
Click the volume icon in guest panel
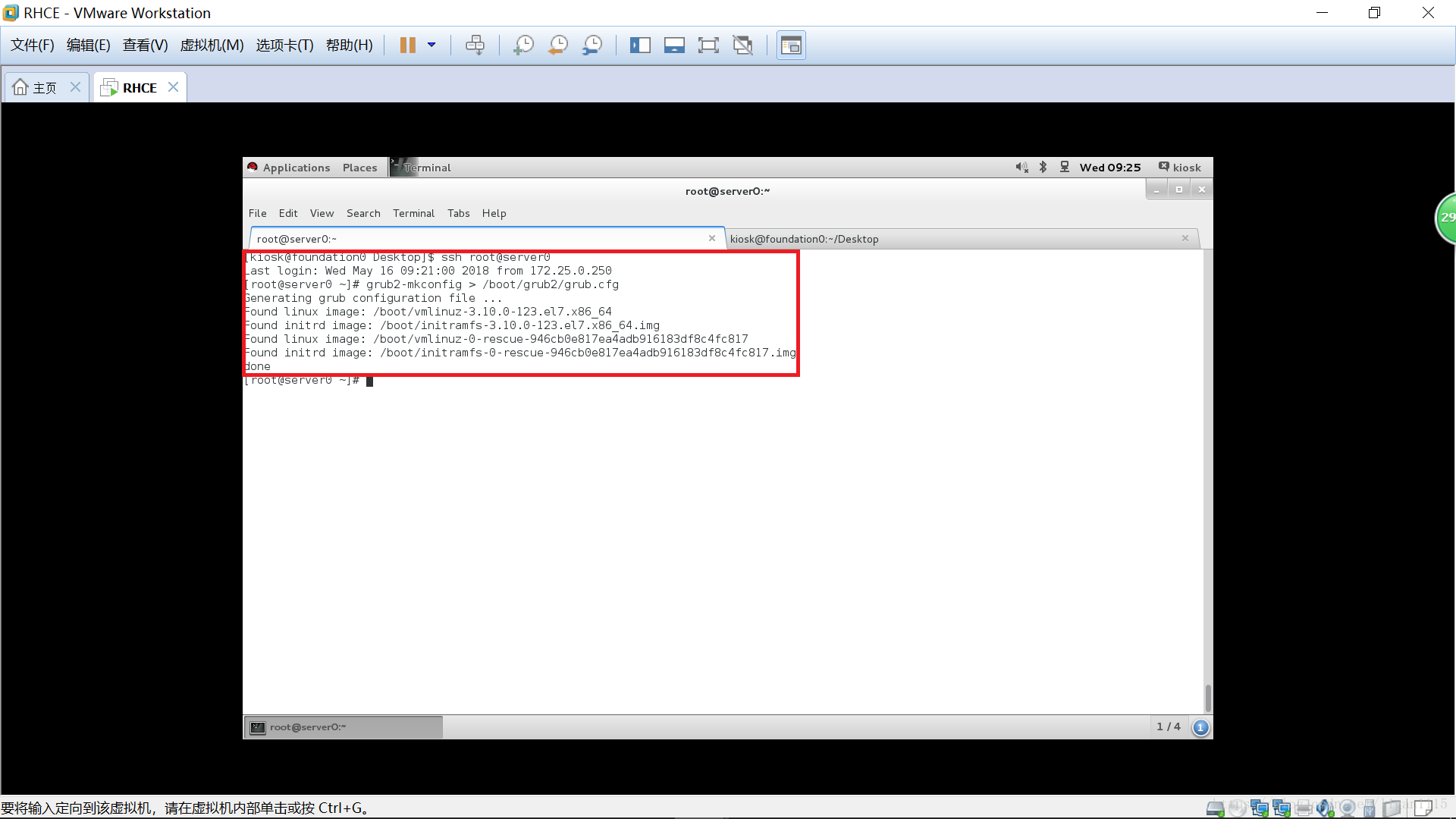click(1021, 168)
